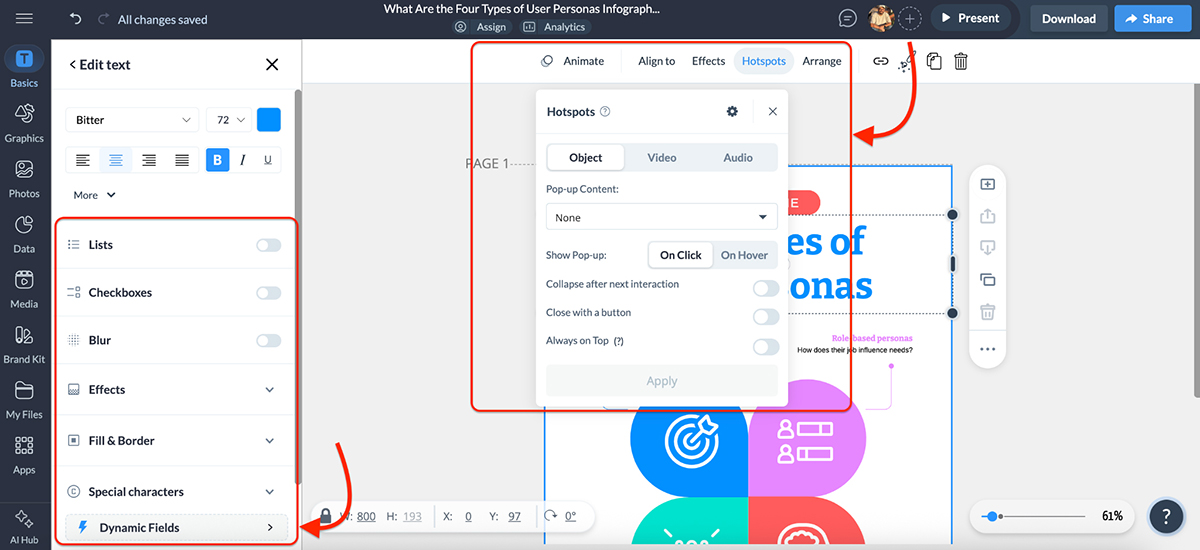The height and width of the screenshot is (550, 1200).
Task: Toggle italic formatting
Action: pyautogui.click(x=243, y=160)
